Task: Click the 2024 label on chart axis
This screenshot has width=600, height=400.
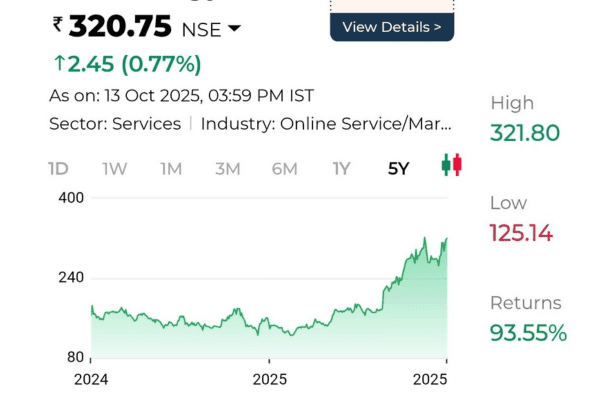Action: pos(91,380)
